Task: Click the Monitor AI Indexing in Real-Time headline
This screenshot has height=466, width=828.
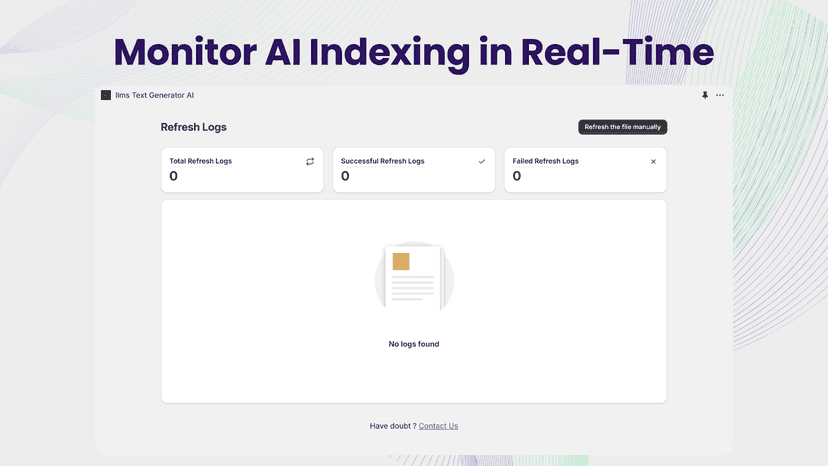Action: click(414, 53)
